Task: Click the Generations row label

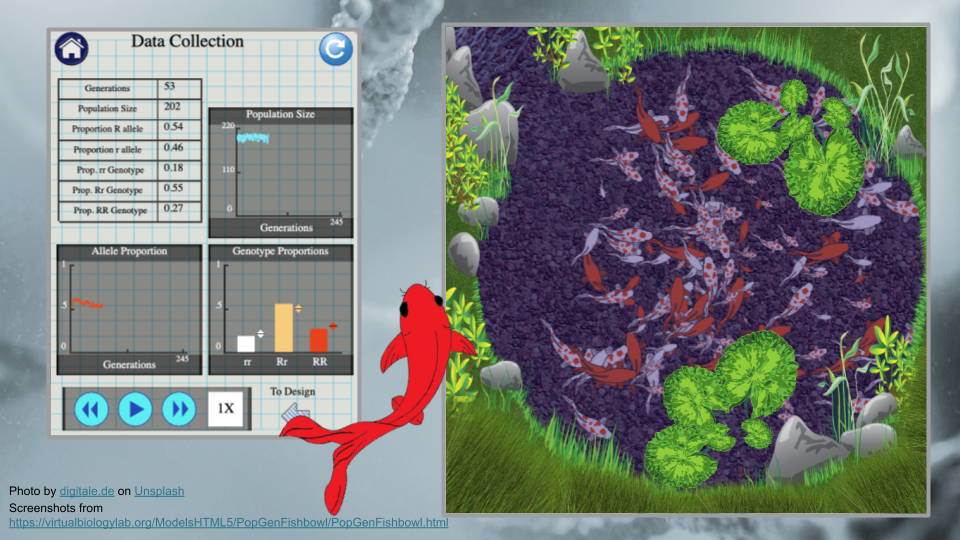Action: 107,88
